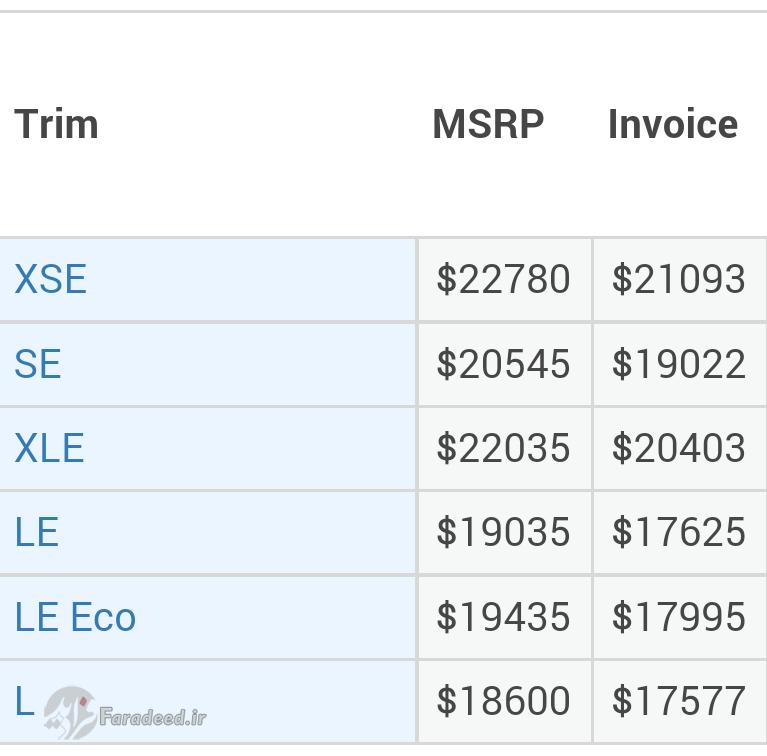Select the XLE MSRP price $22035
This screenshot has height=756, width=767.
click(x=503, y=448)
